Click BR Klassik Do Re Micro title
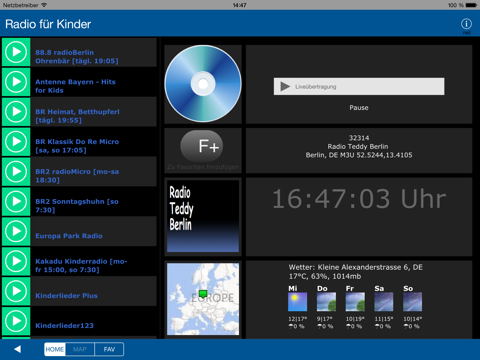Image resolution: width=480 pixels, height=360 pixels. (77, 146)
